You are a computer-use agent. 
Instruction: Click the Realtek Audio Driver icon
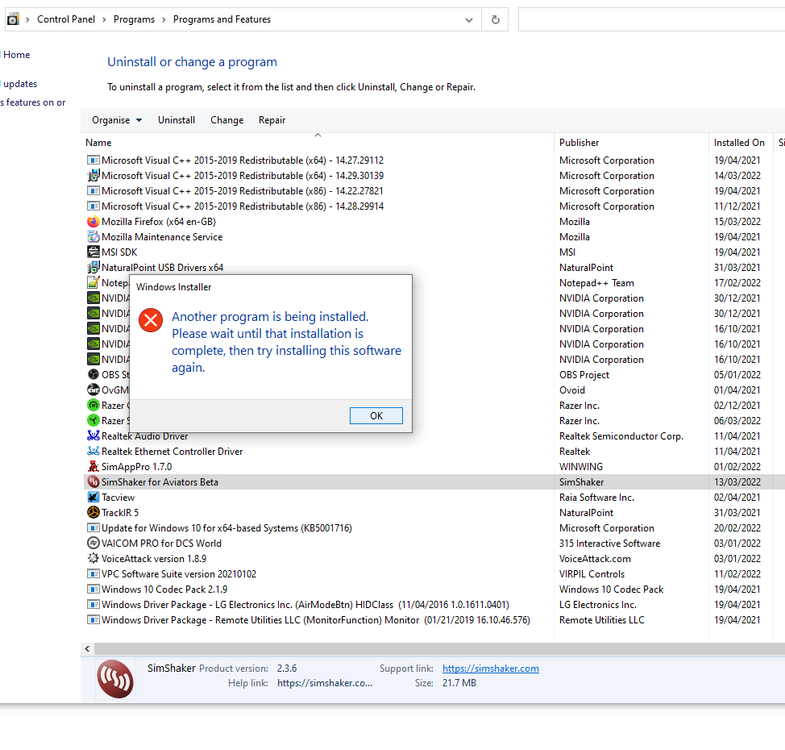coord(93,436)
